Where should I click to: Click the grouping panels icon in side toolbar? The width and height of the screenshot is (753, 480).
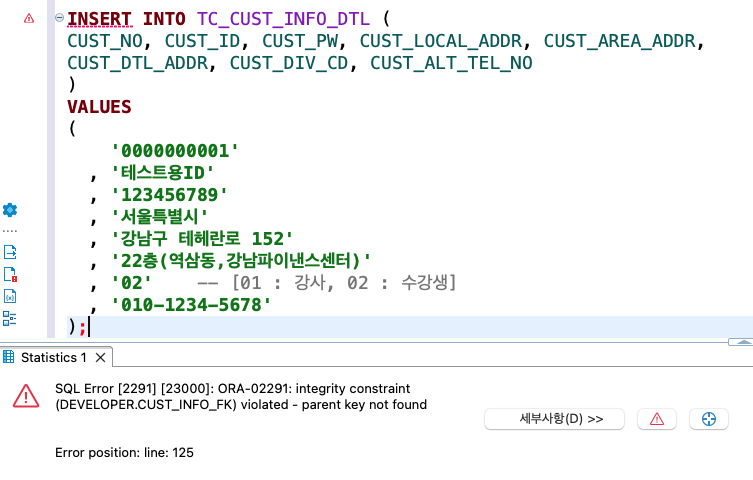(x=10, y=318)
